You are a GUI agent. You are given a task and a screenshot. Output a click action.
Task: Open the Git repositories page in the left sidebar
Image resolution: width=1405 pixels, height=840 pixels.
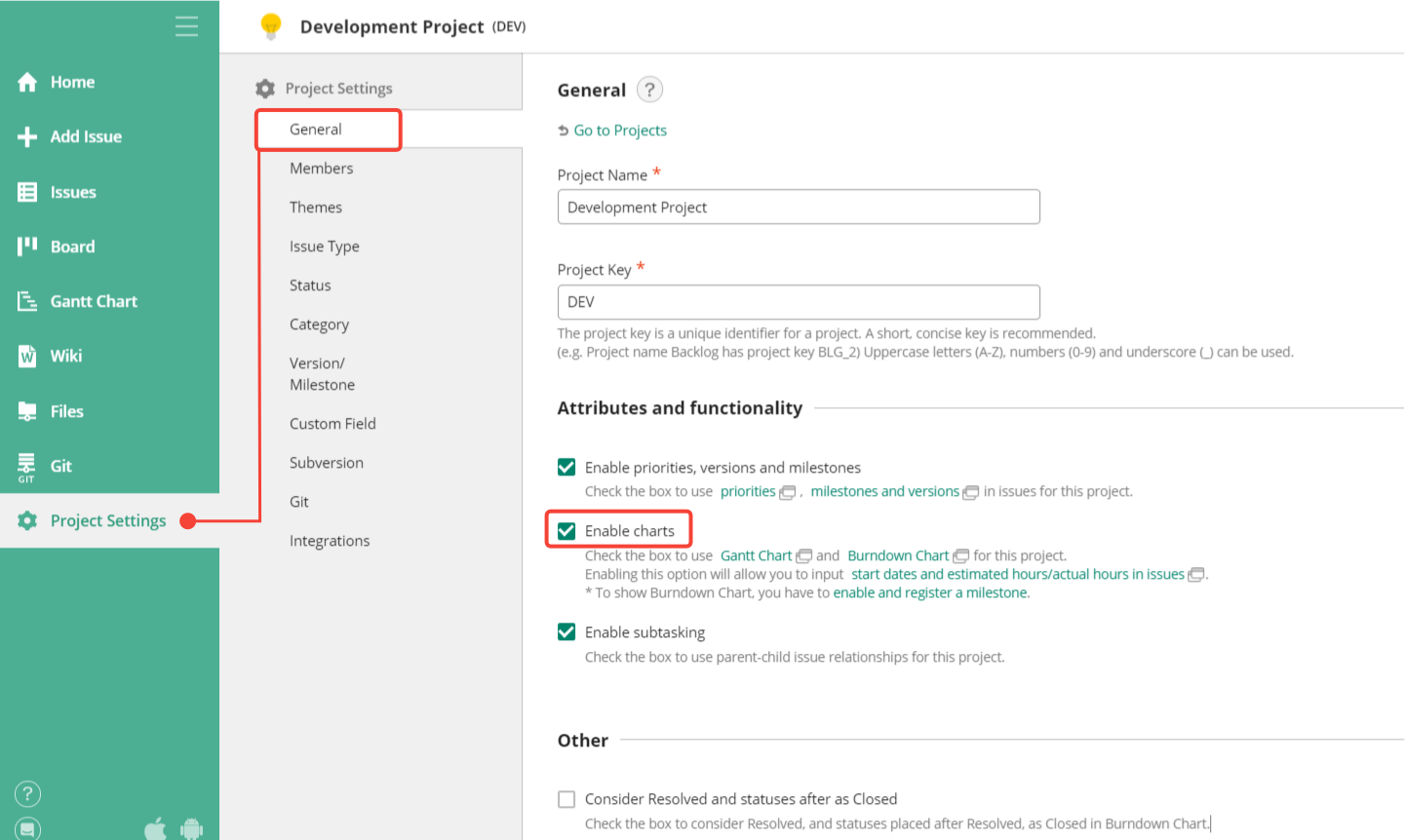(45, 466)
